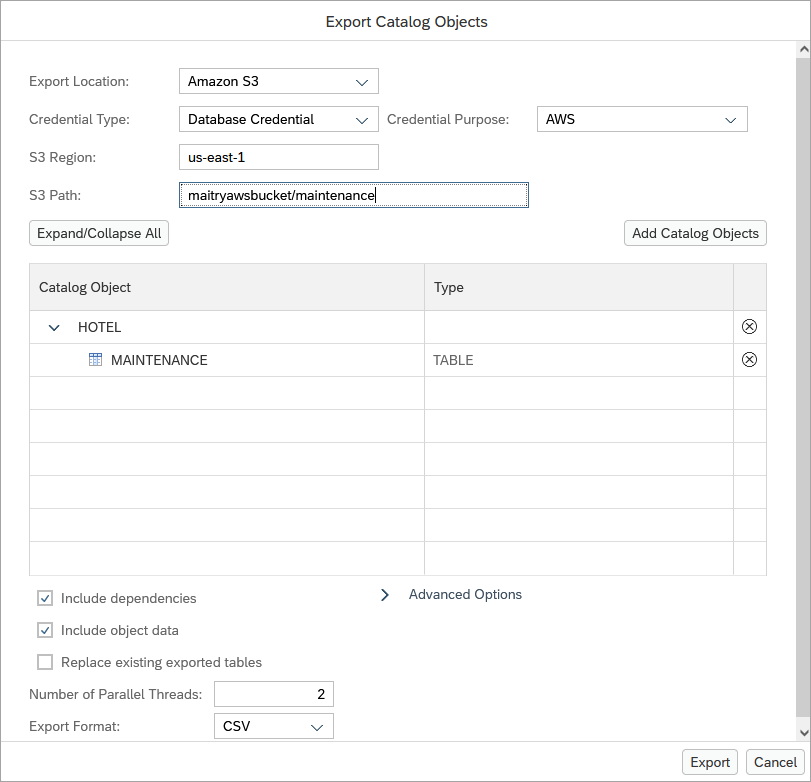
Task: Remove the HOTEL schema row
Action: (749, 327)
